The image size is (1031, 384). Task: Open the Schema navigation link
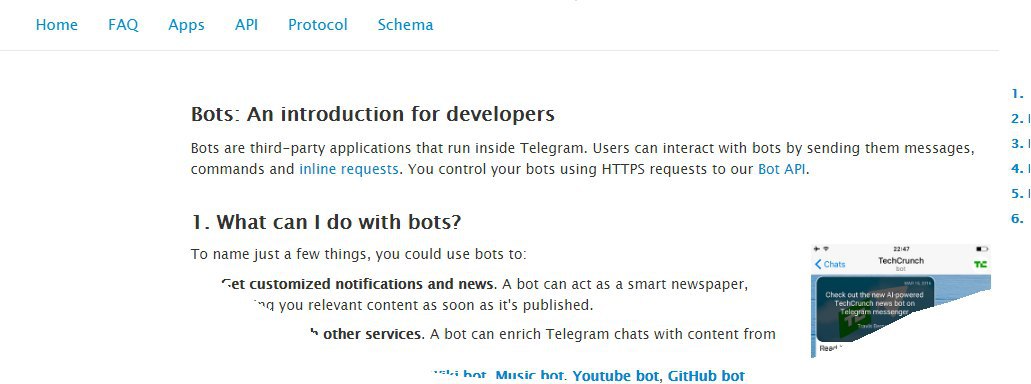tap(405, 25)
